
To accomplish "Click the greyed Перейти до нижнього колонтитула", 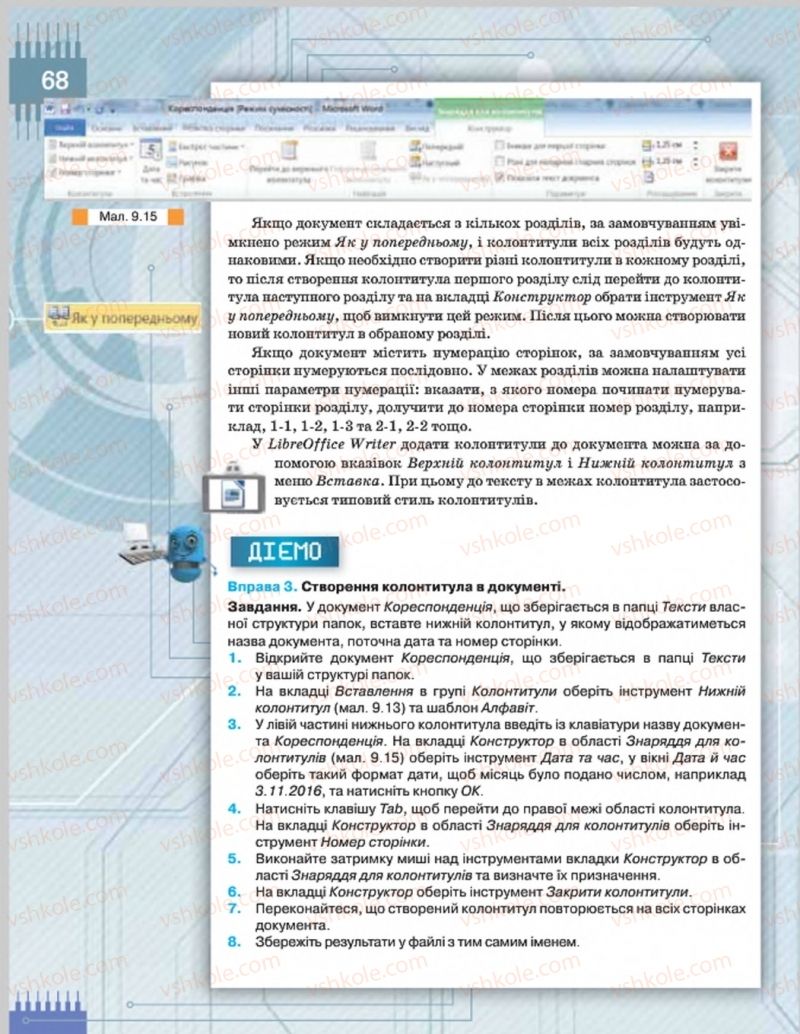I will pyautogui.click(x=369, y=162).
